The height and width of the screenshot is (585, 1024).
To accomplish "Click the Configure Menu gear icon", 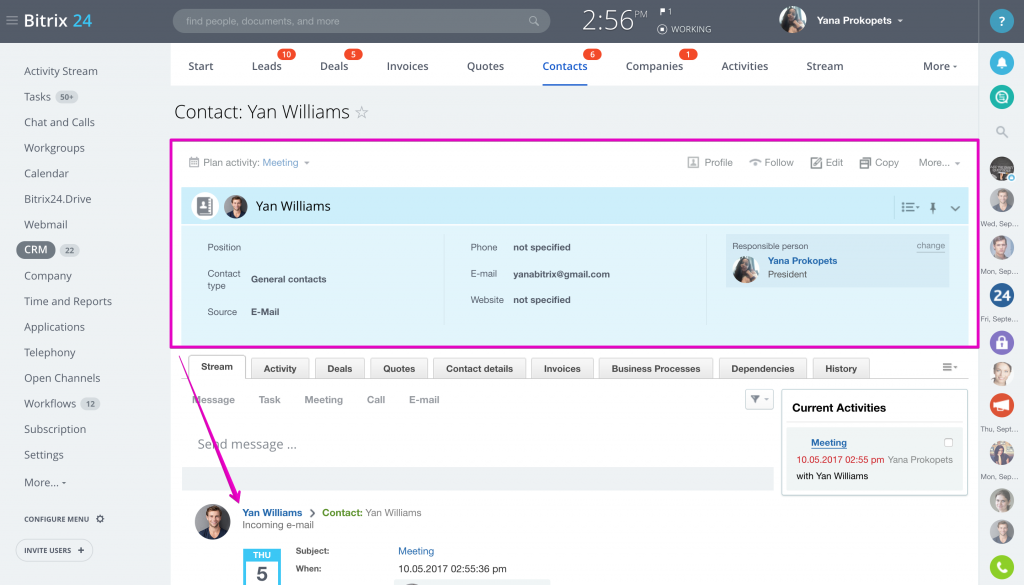I will 100,519.
